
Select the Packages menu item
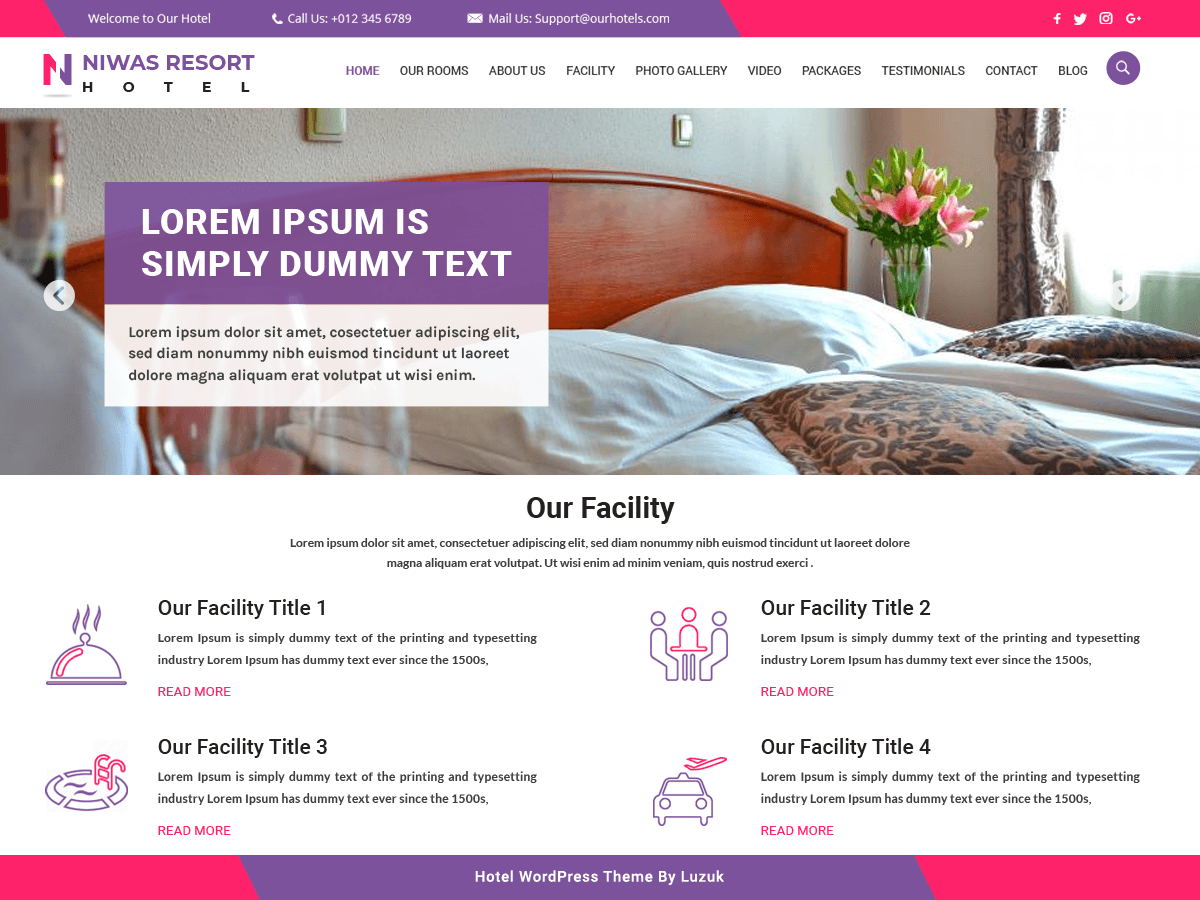tap(831, 71)
